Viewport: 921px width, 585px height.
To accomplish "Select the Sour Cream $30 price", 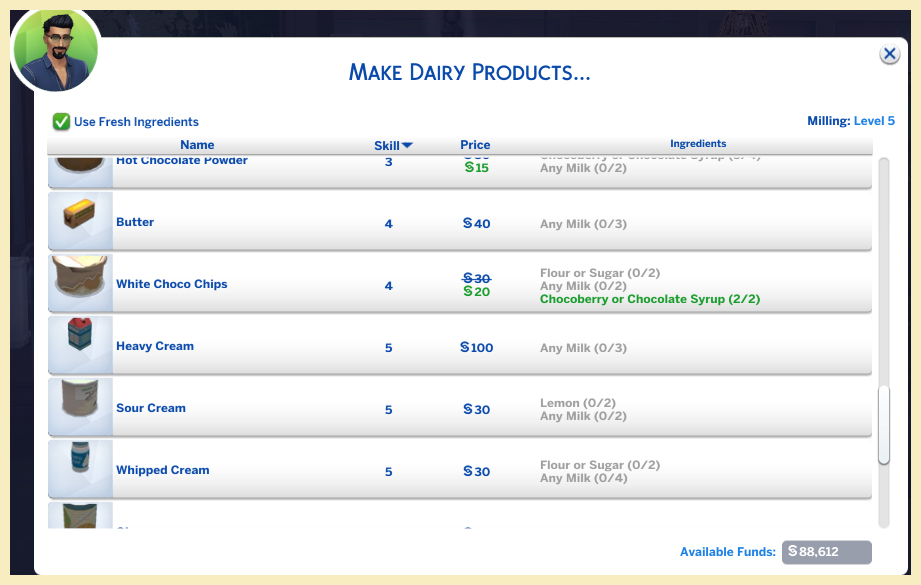I will (x=477, y=410).
